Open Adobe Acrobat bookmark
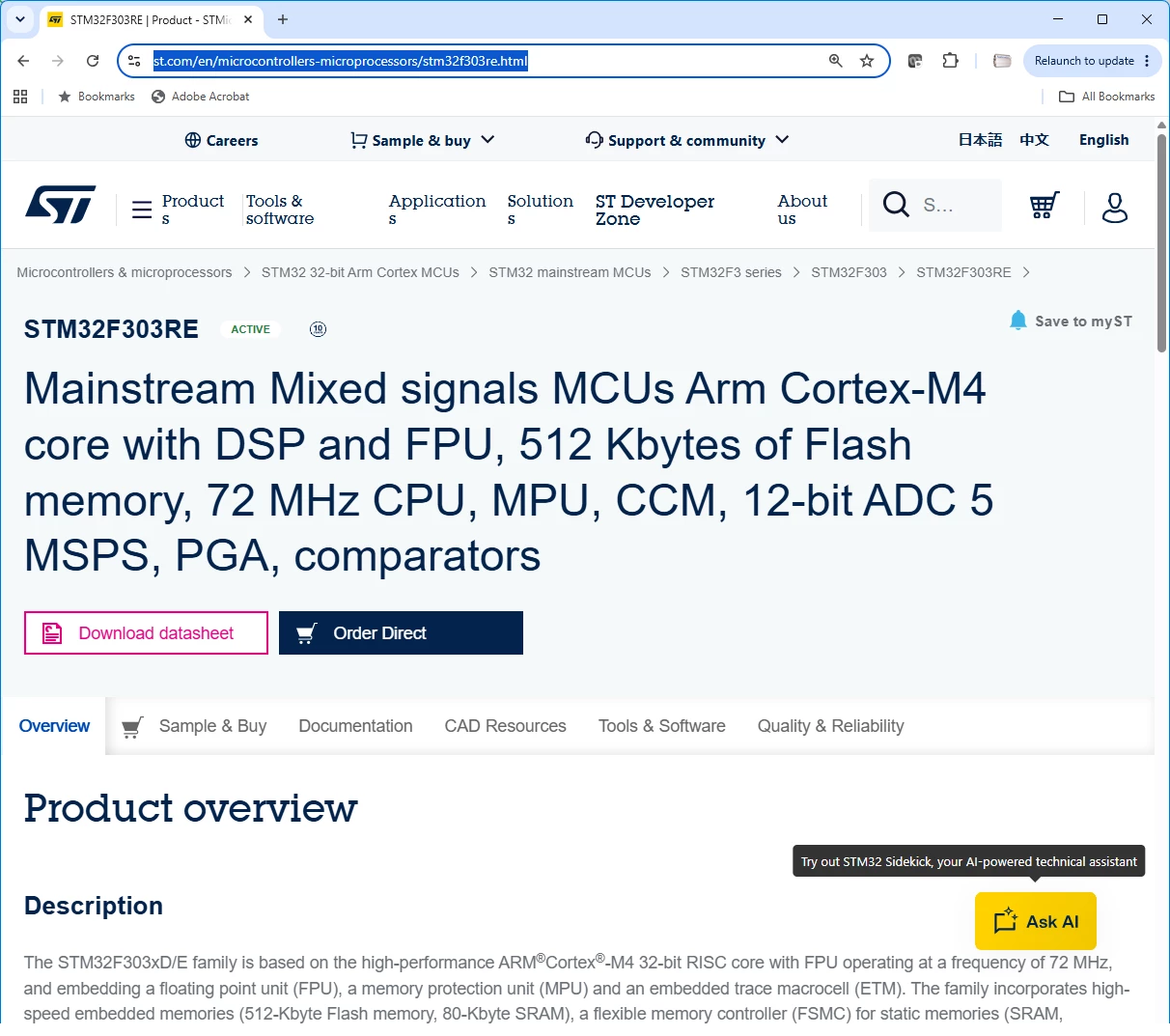The height and width of the screenshot is (1036, 1170). point(201,97)
